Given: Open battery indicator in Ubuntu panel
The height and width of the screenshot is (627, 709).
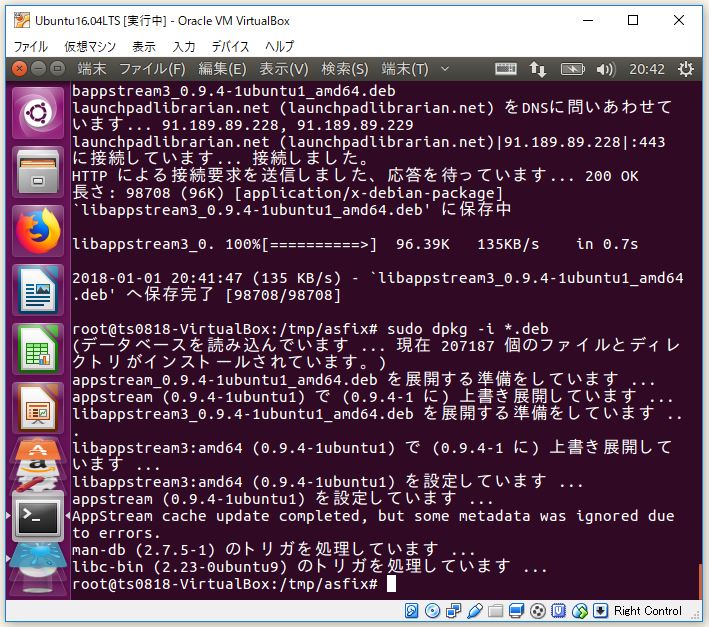Looking at the screenshot, I should 572,69.
